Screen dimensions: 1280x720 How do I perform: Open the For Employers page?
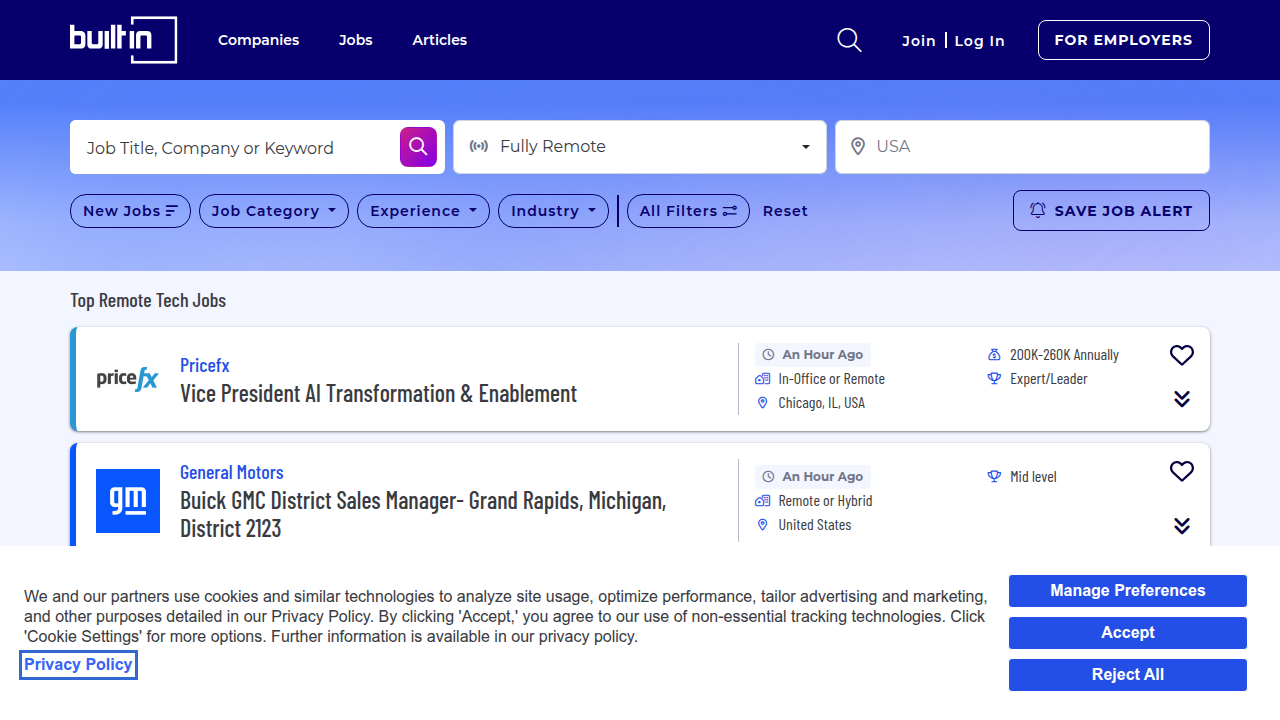tap(1124, 40)
